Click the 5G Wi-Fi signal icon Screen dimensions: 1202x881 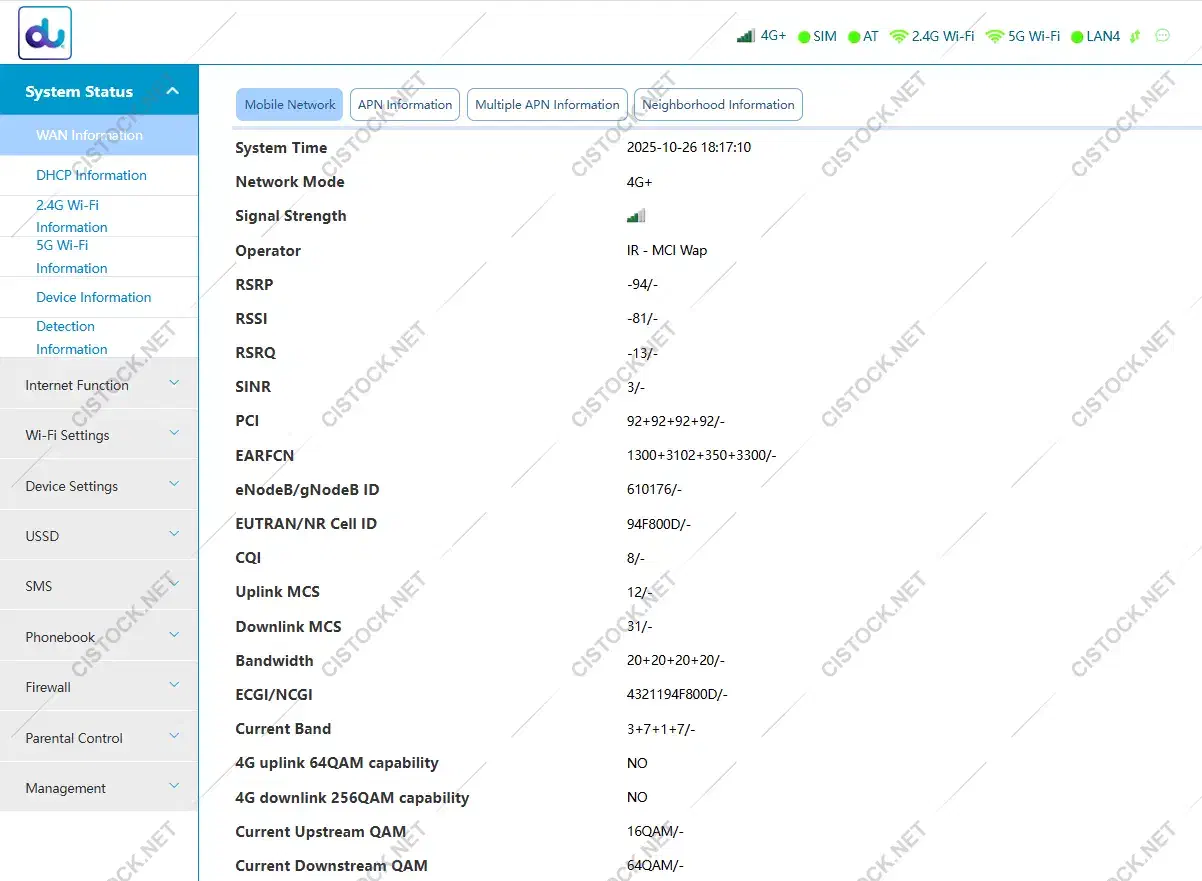coord(995,36)
